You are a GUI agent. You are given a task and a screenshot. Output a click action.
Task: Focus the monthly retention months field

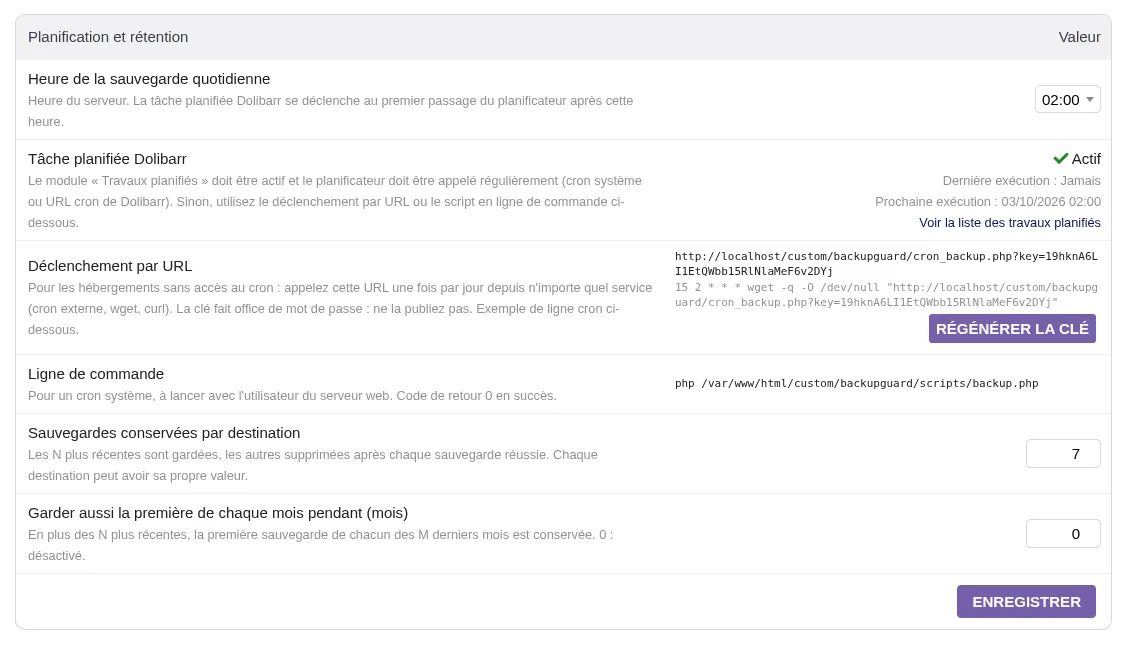1063,534
